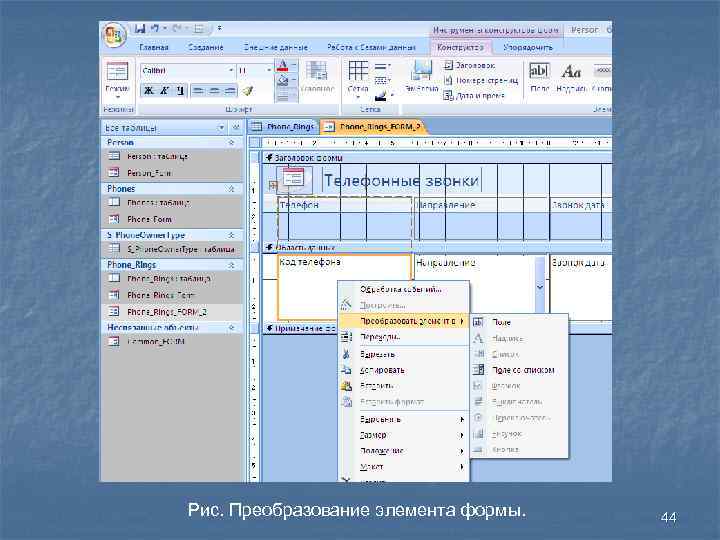The height and width of the screenshot is (540, 720).
Task: Insert Номера страниц page numbers
Action: (x=481, y=80)
